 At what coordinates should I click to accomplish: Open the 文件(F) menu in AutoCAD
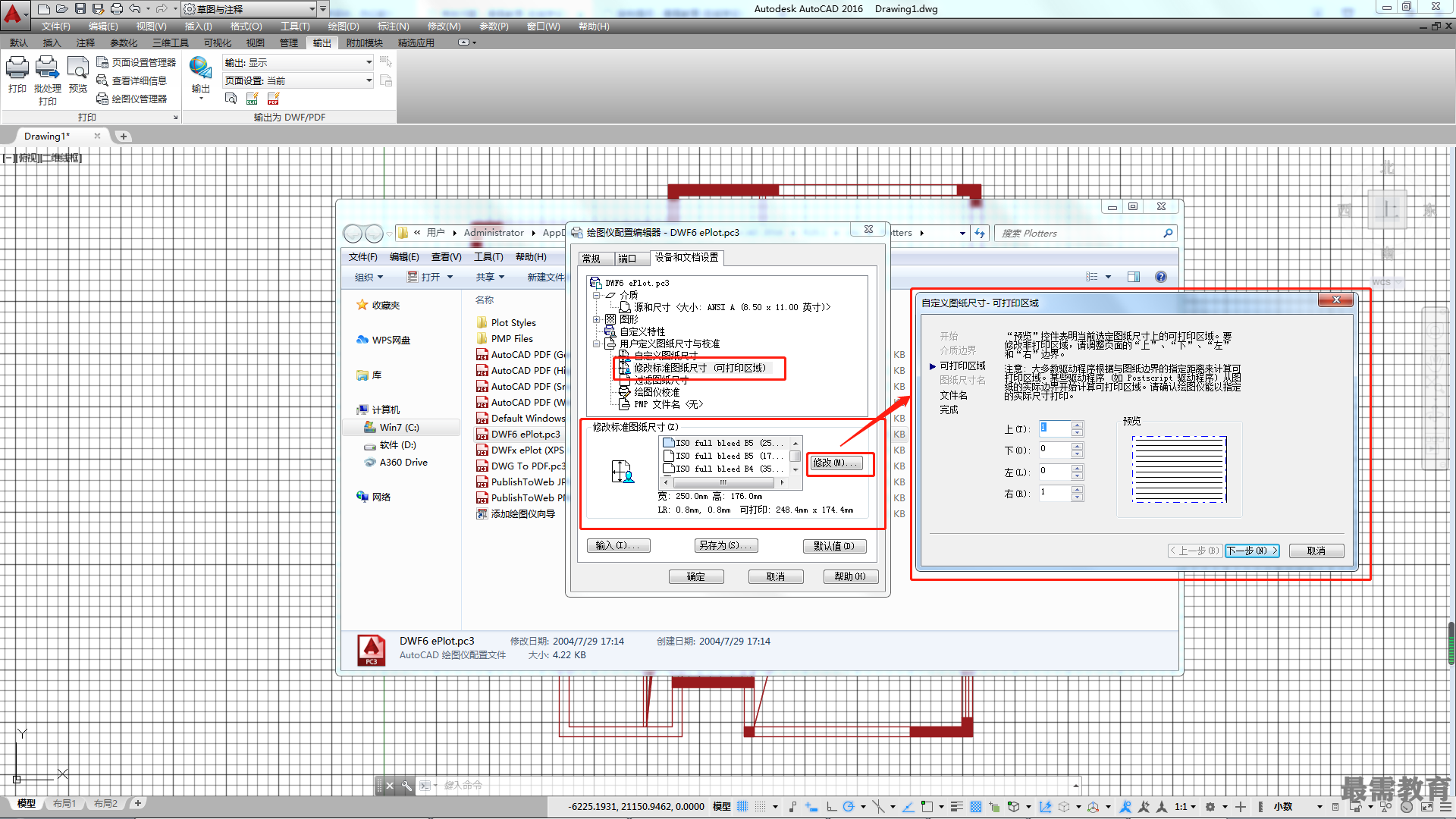[55, 27]
